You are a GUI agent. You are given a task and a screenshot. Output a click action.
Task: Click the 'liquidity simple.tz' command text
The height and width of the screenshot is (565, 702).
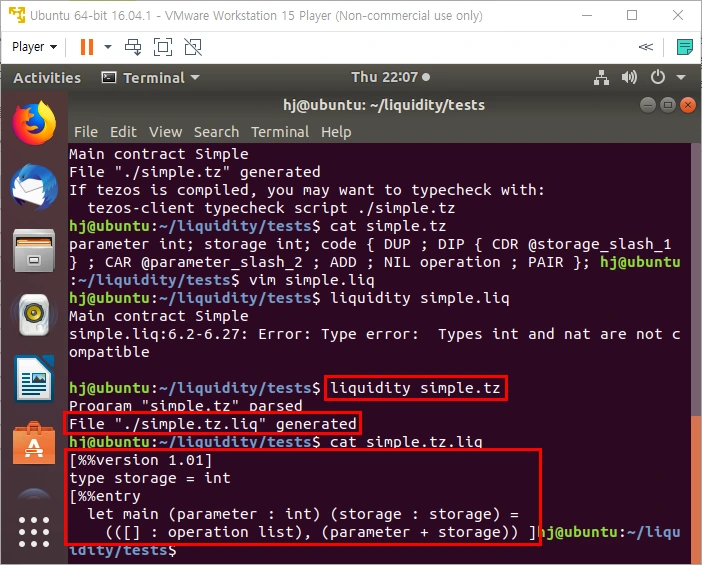415,388
